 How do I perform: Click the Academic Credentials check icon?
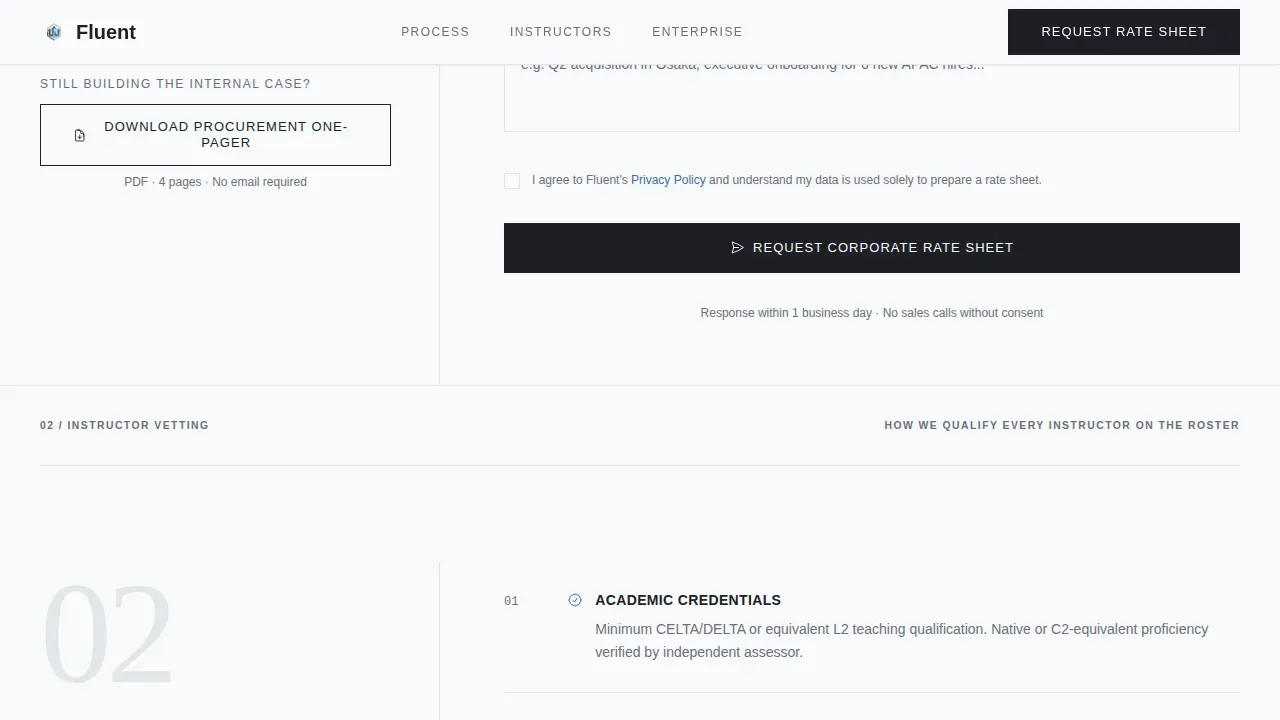coord(575,600)
